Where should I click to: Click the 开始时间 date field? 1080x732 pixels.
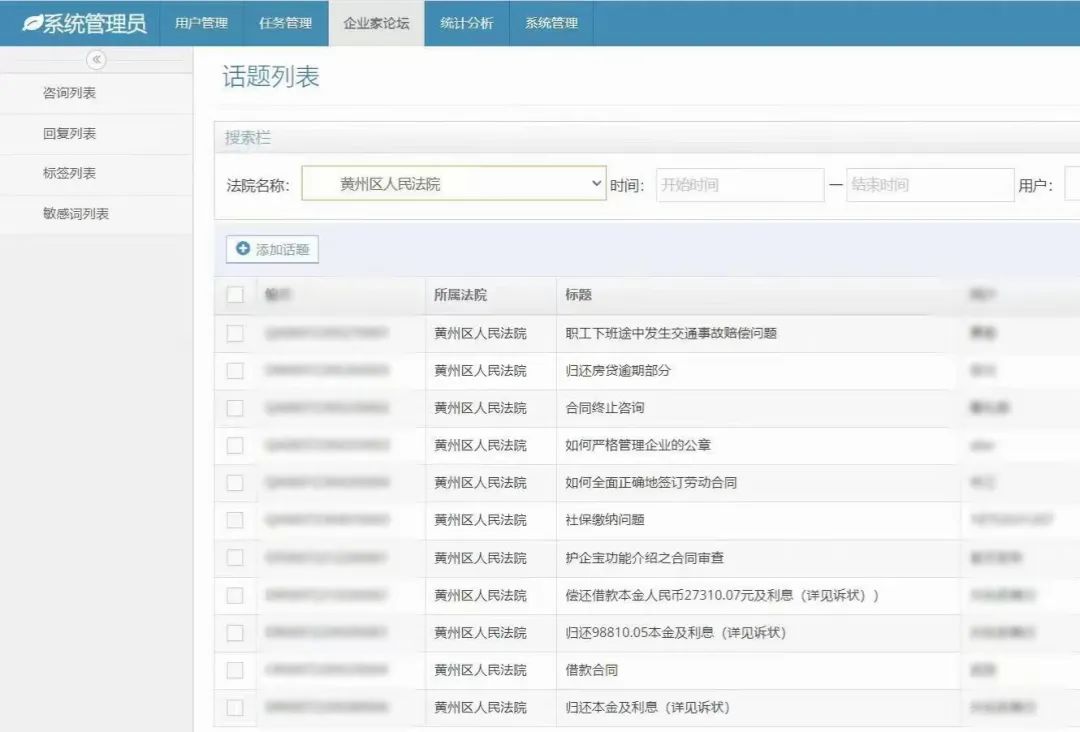click(740, 185)
